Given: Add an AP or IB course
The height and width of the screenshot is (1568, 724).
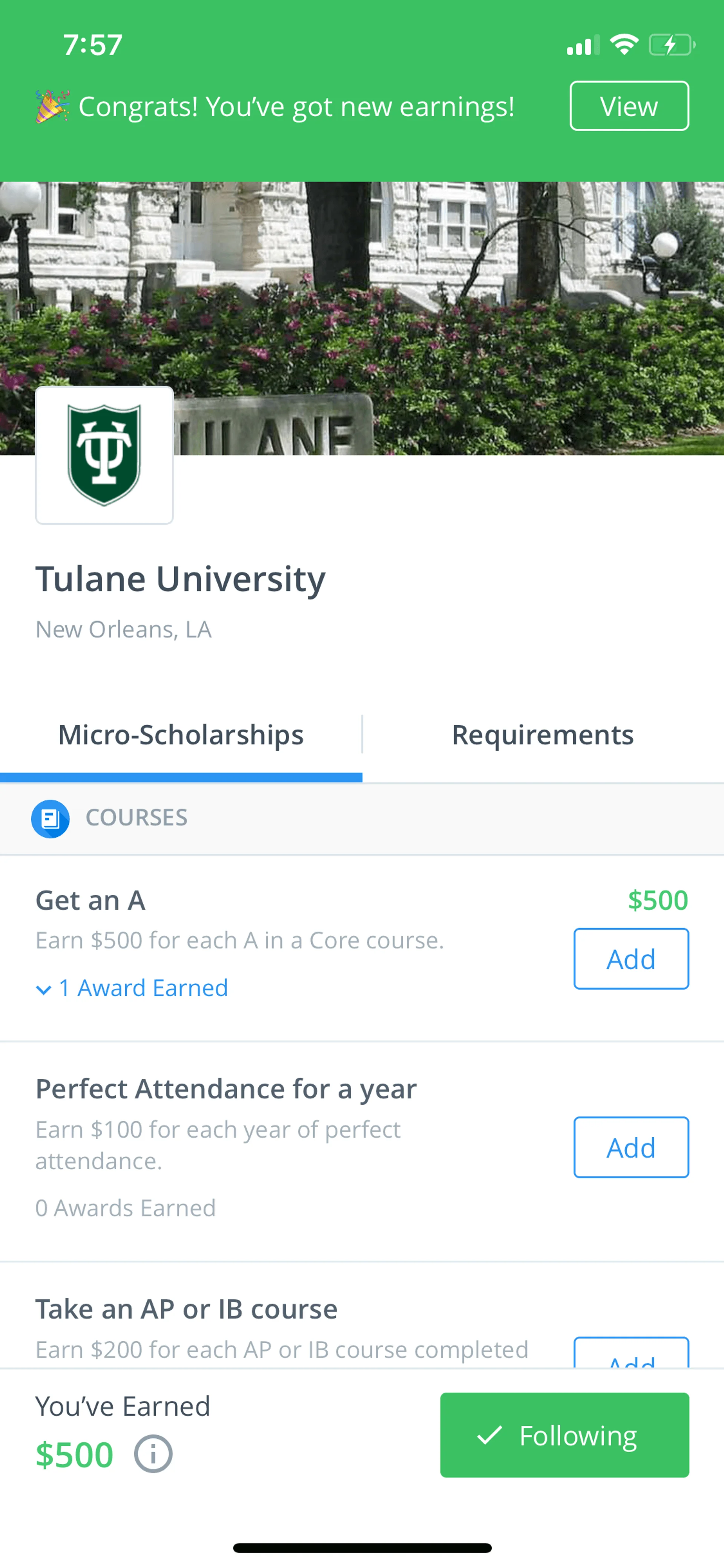Looking at the screenshot, I should tap(630, 1355).
